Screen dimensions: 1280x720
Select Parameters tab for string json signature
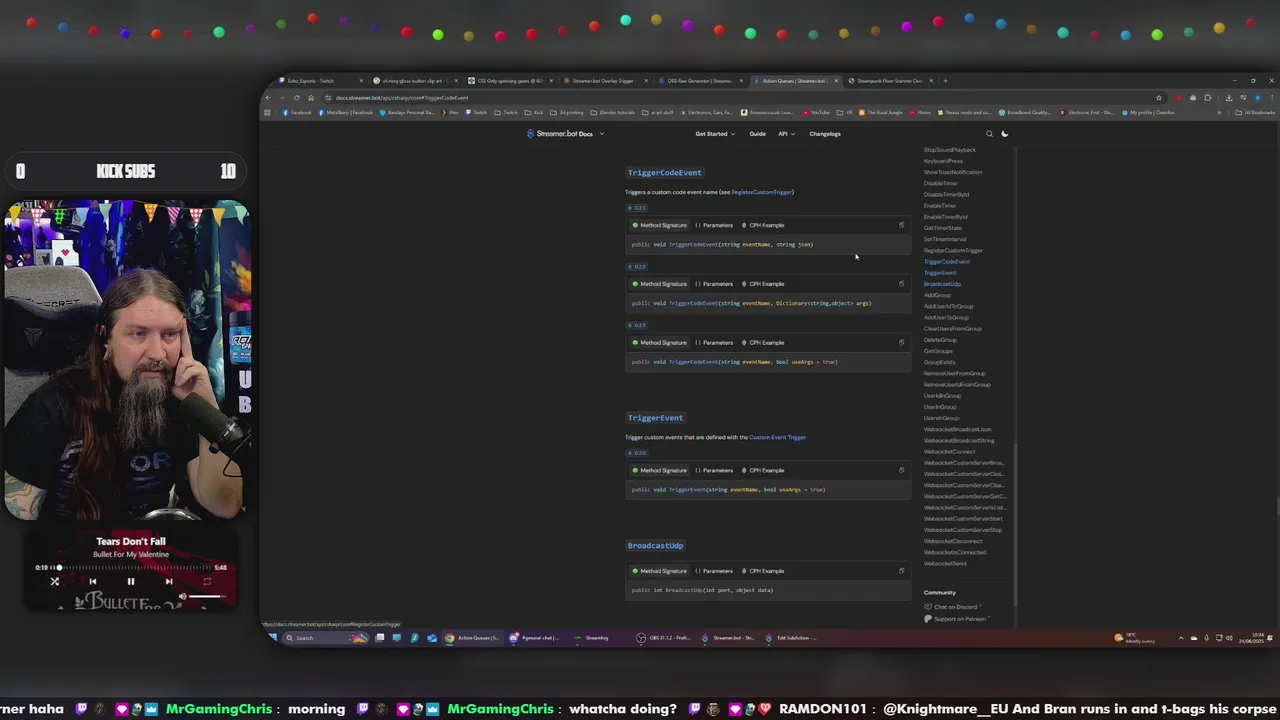[714, 225]
